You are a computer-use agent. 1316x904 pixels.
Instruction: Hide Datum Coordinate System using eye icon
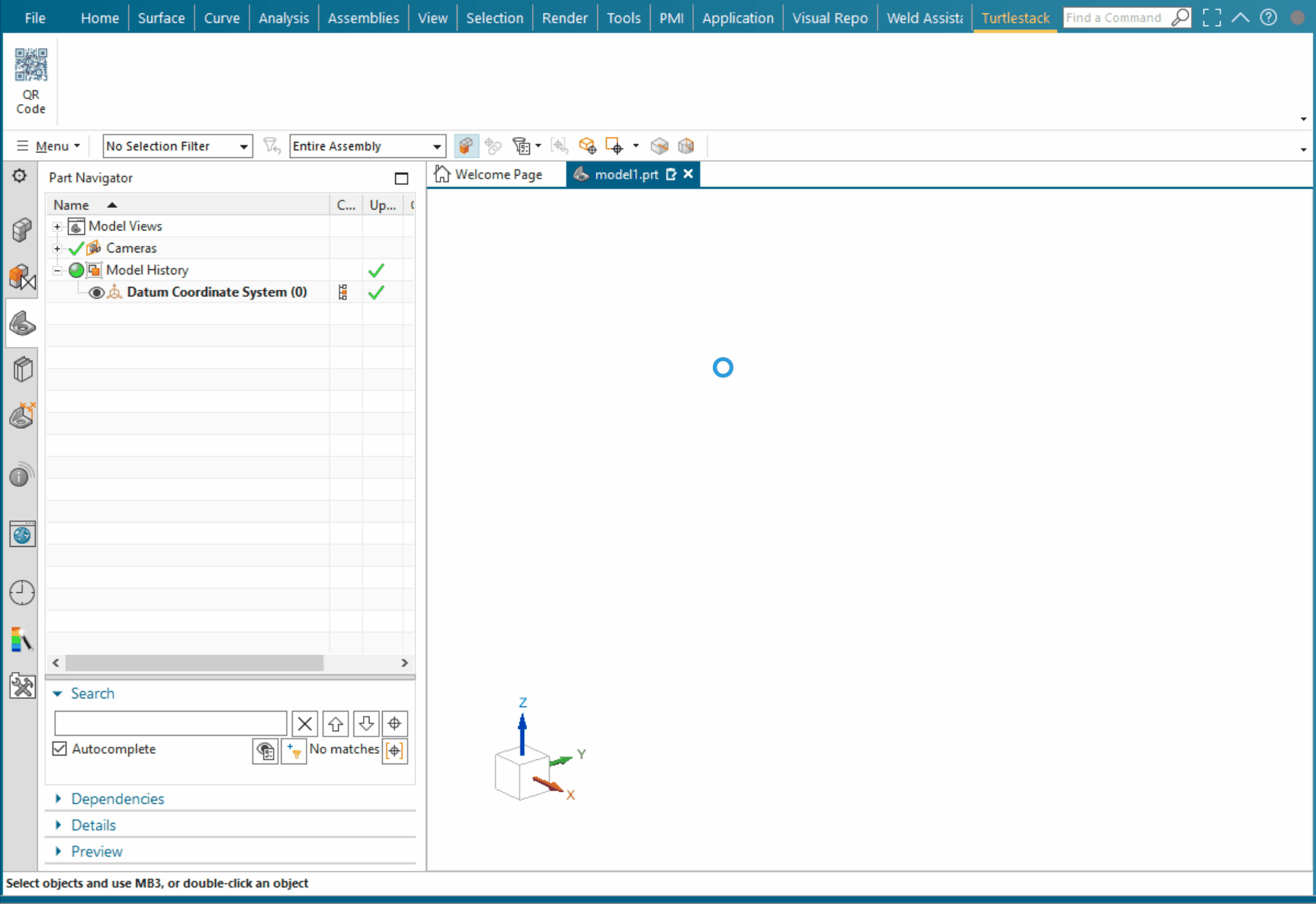coord(96,293)
